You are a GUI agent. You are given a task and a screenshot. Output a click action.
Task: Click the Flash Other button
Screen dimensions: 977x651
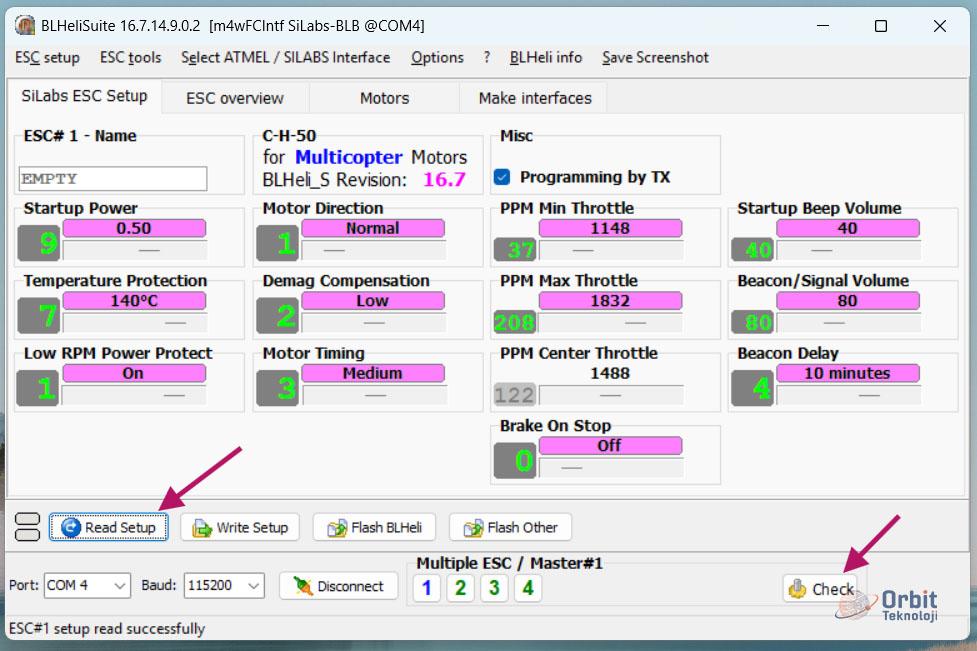pos(510,527)
